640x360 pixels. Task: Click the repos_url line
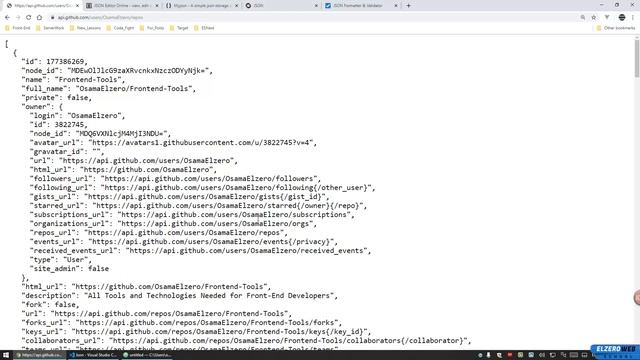pos(159,232)
